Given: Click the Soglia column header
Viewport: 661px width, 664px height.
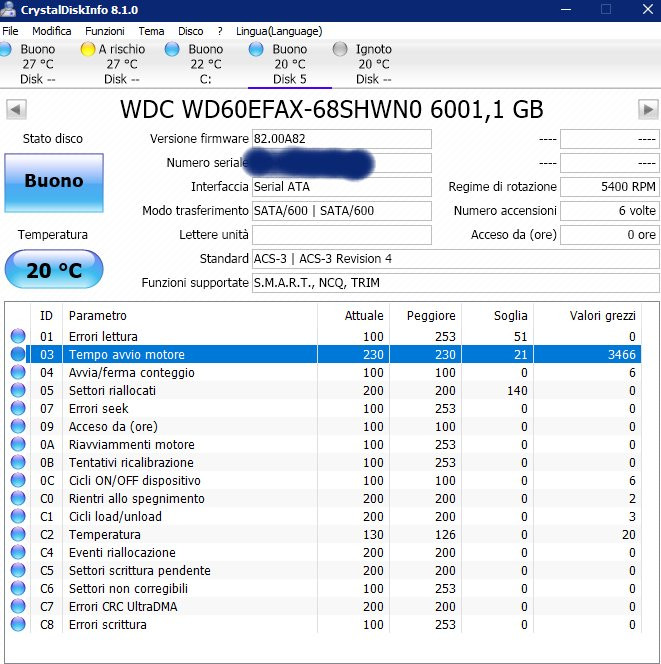Looking at the screenshot, I should pos(497,315).
